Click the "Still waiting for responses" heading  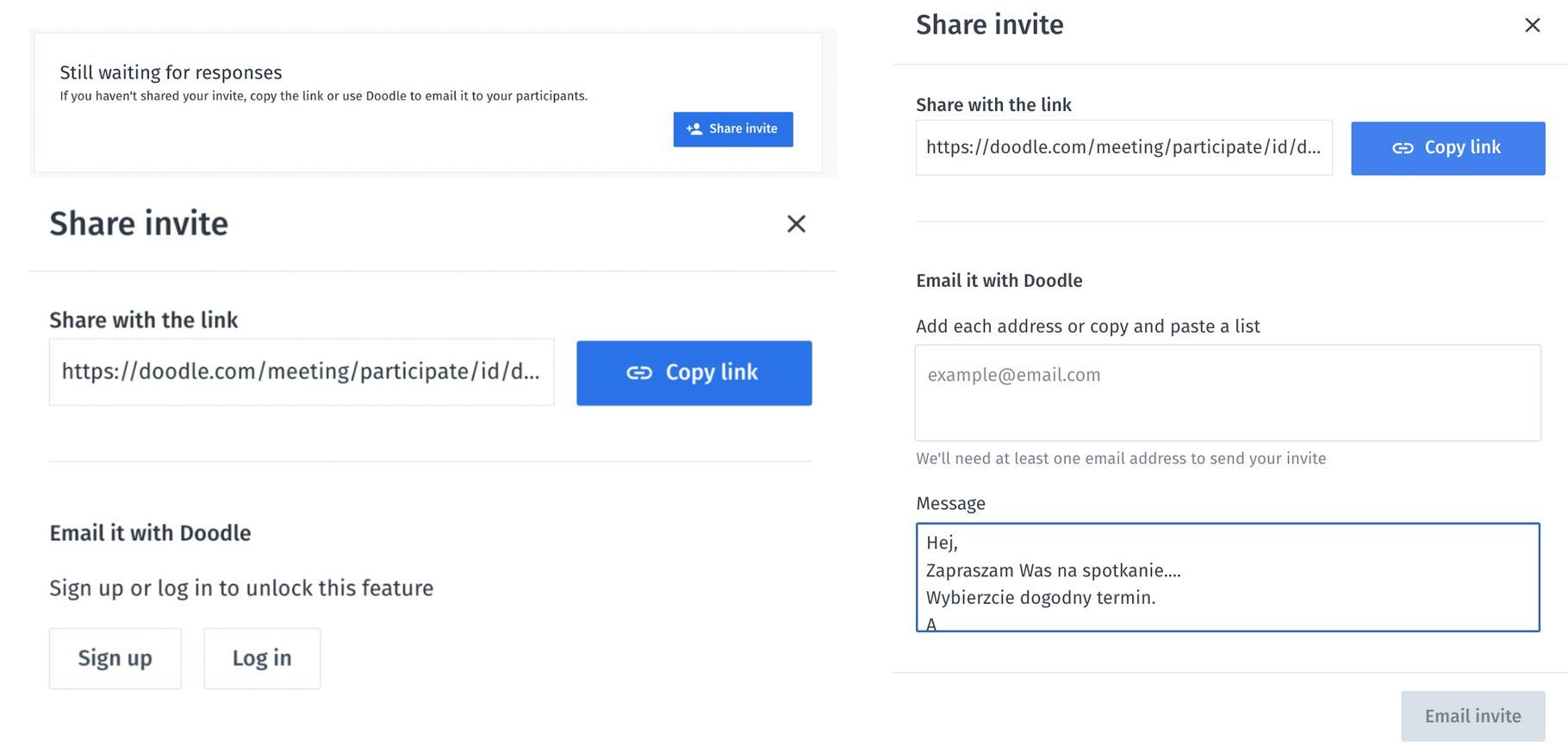[171, 72]
